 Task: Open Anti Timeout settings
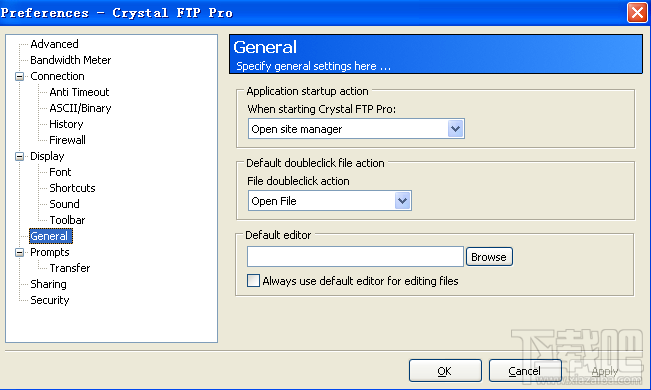79,92
